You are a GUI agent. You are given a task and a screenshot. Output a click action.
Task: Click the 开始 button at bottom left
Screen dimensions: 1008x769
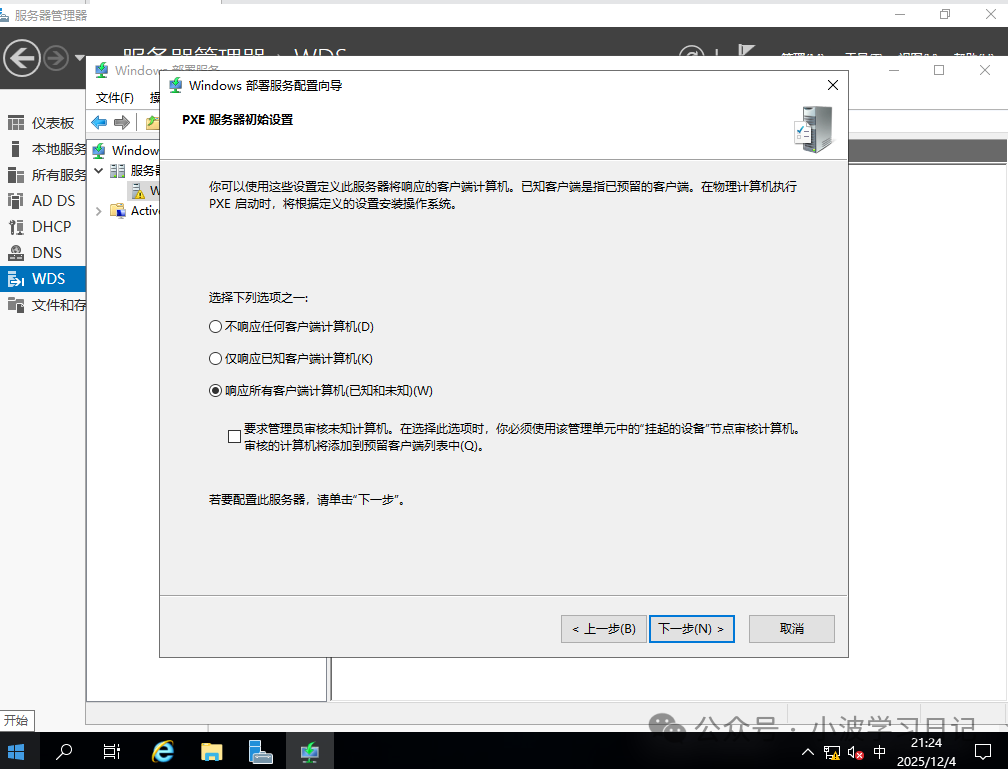16,720
